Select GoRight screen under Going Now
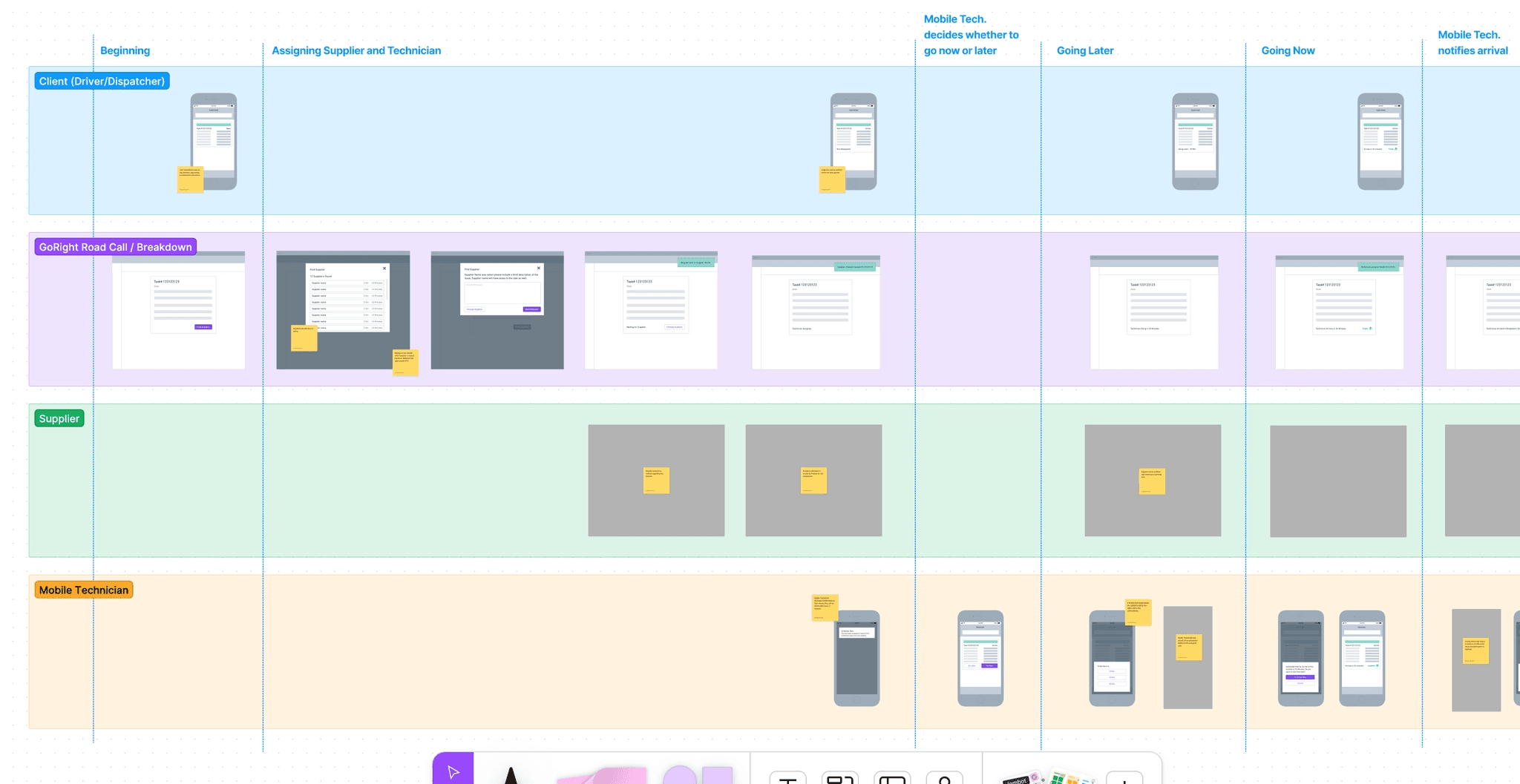 click(1340, 312)
